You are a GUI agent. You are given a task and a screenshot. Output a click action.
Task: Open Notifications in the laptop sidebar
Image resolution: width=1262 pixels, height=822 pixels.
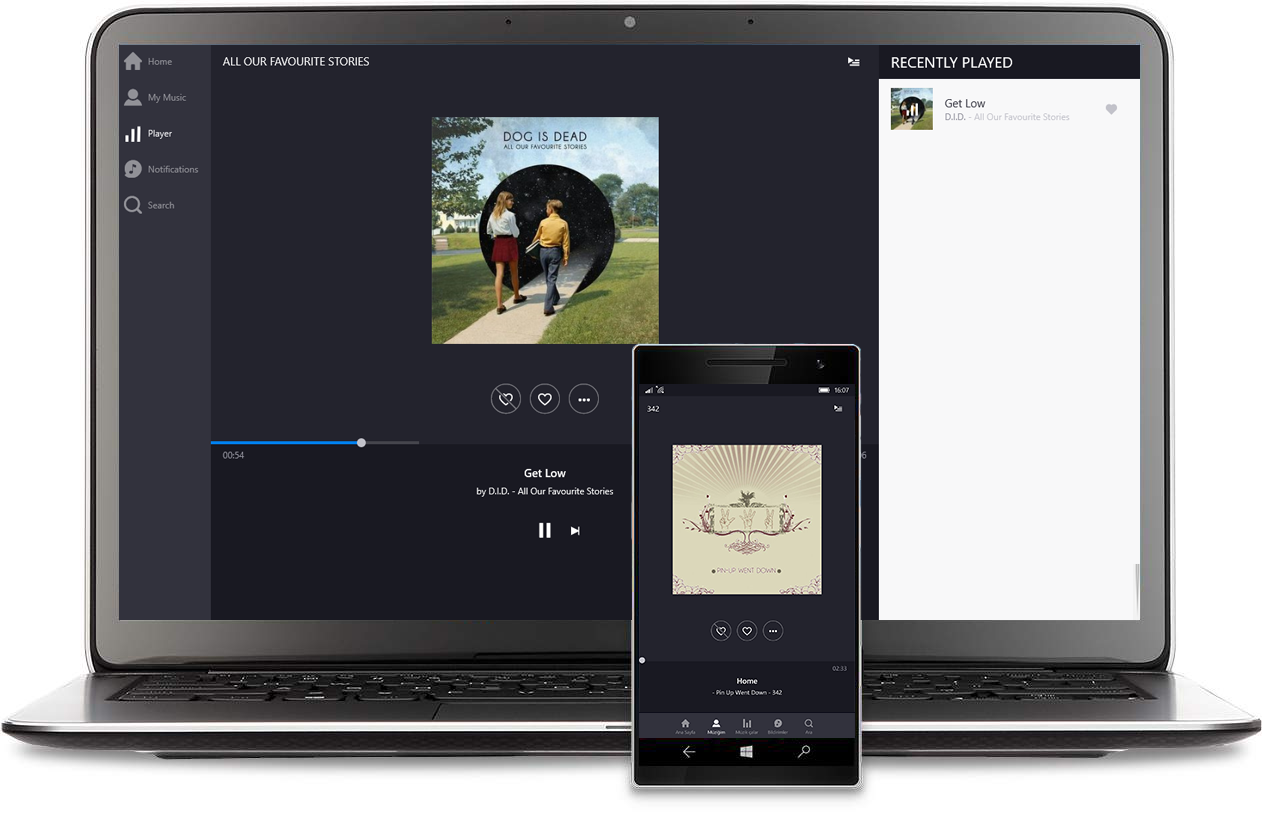160,169
